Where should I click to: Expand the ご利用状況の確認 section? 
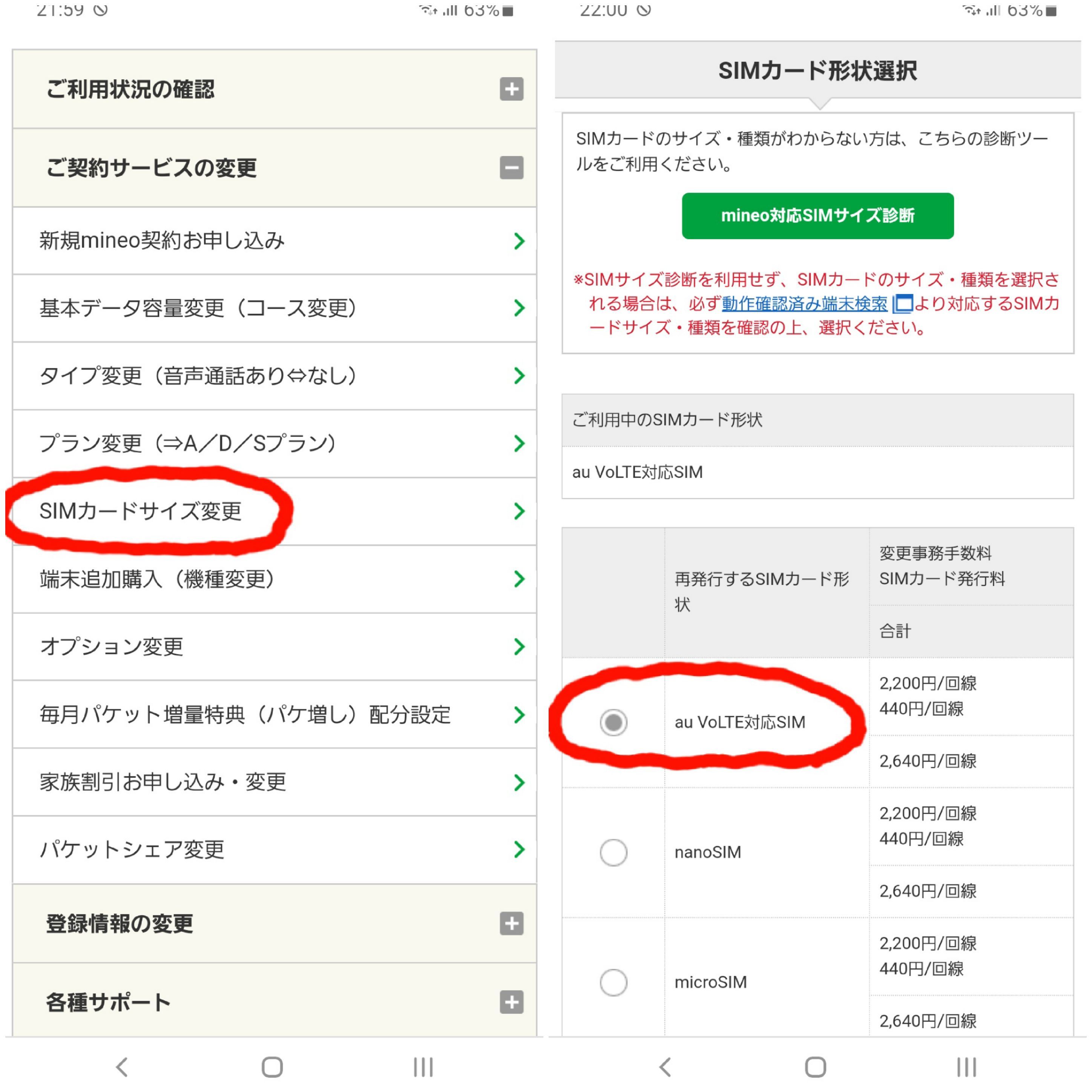tap(511, 89)
